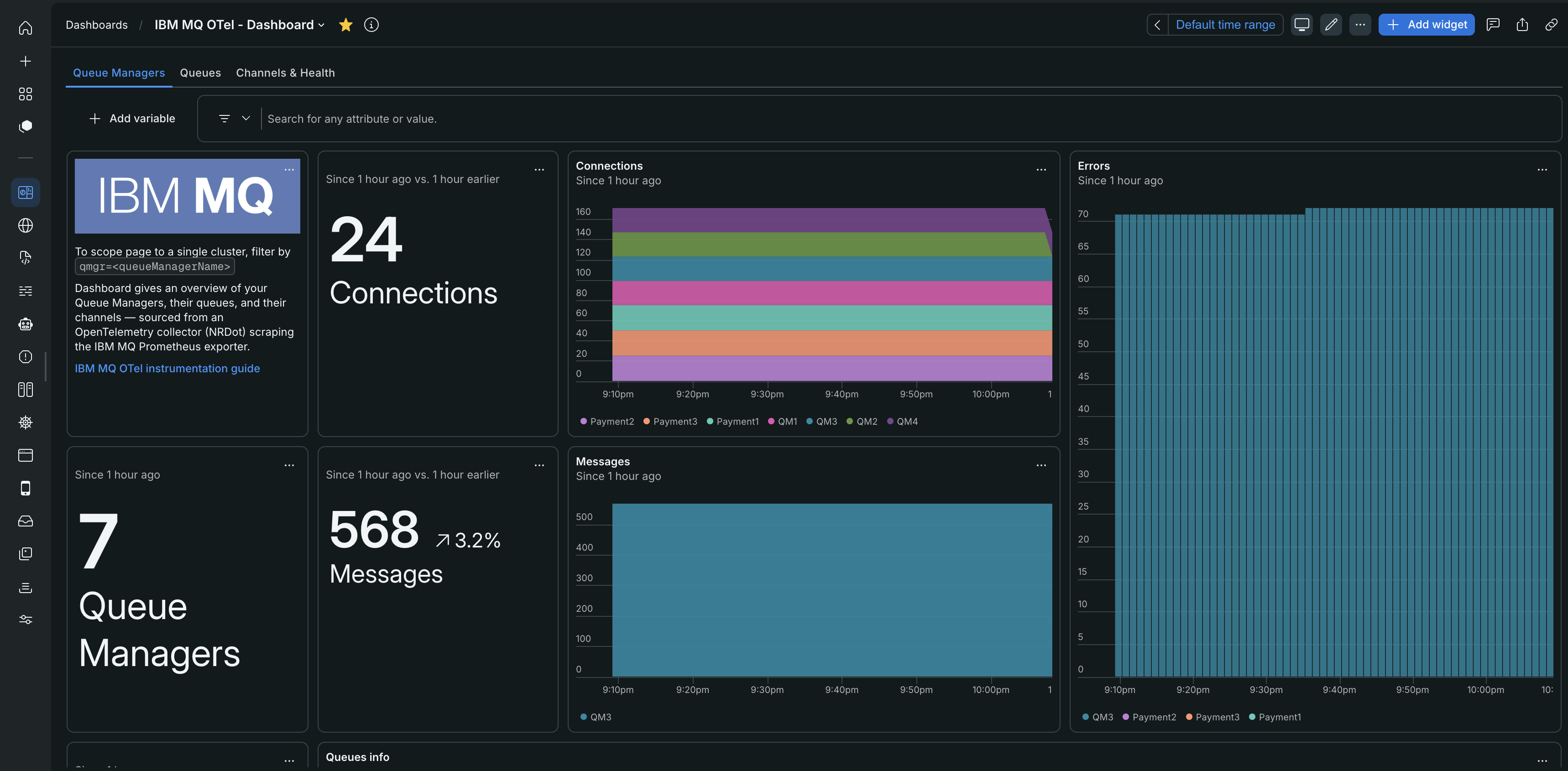Open Default time range picker

coord(1225,24)
